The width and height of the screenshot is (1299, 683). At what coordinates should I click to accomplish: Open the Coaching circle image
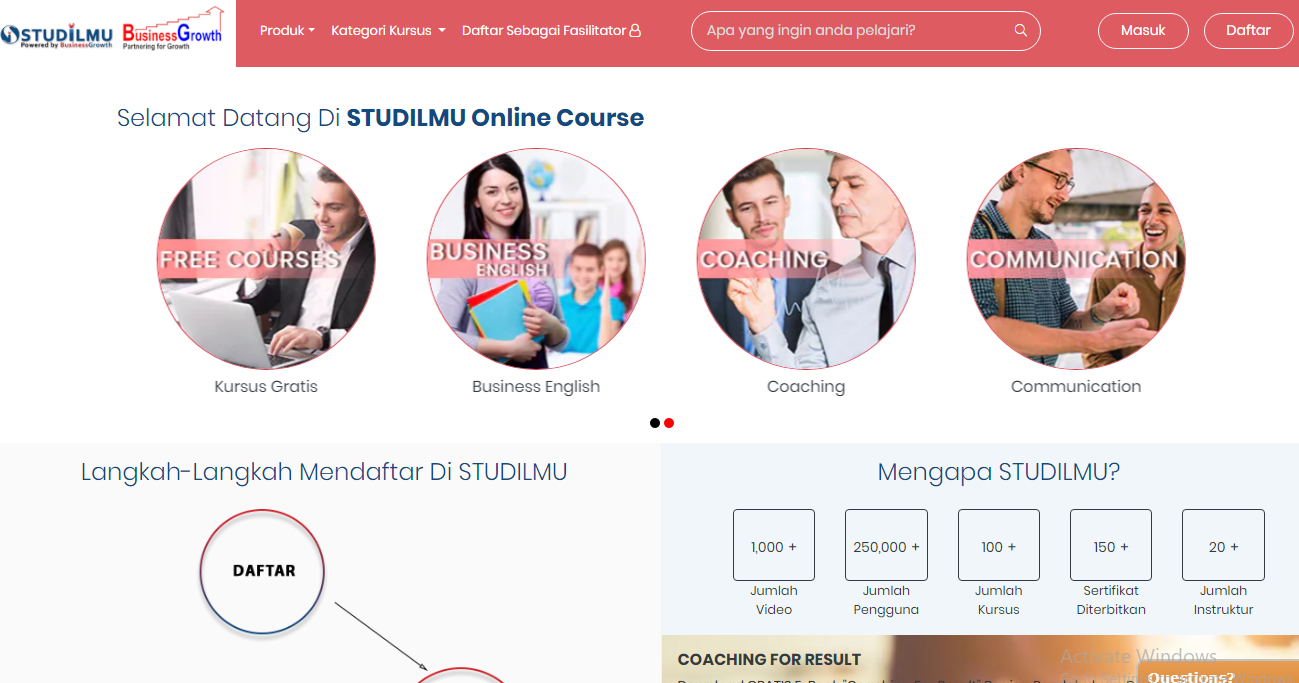point(806,259)
